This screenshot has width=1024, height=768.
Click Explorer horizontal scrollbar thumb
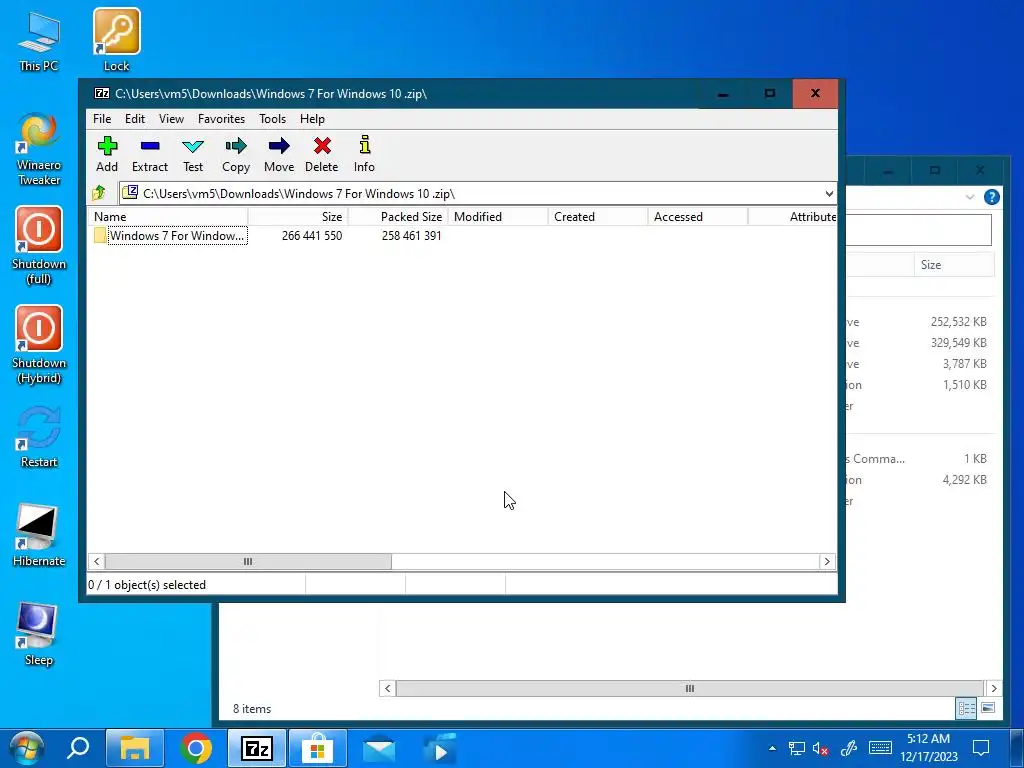click(690, 688)
